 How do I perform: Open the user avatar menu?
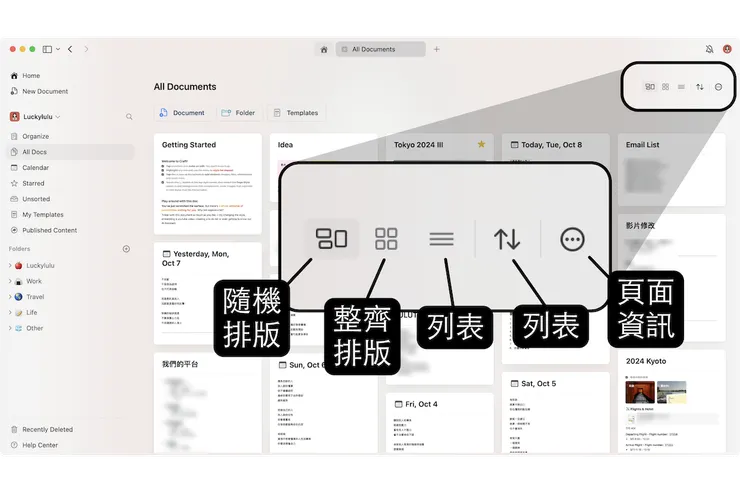point(727,49)
